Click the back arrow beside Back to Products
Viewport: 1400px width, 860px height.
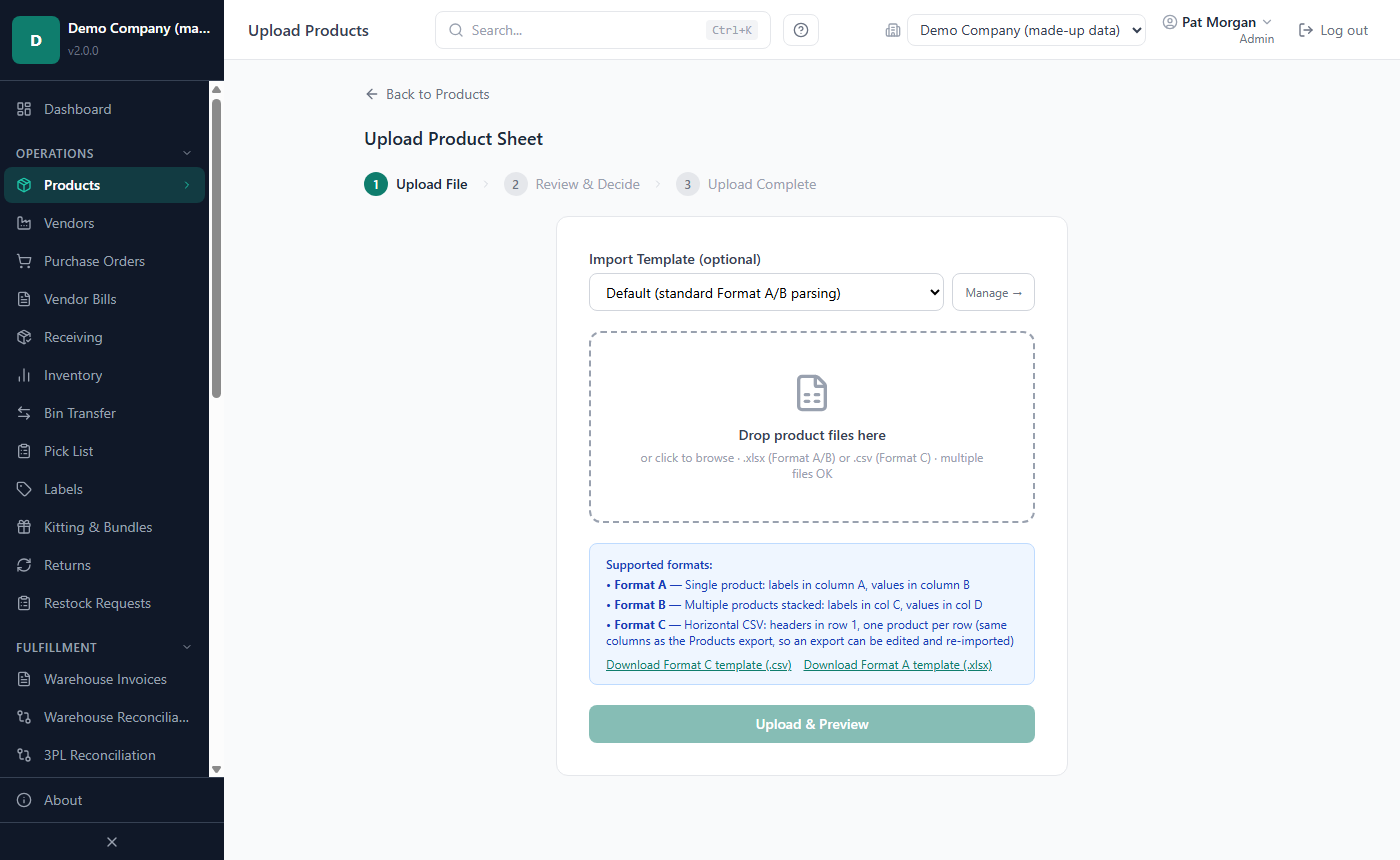click(372, 94)
